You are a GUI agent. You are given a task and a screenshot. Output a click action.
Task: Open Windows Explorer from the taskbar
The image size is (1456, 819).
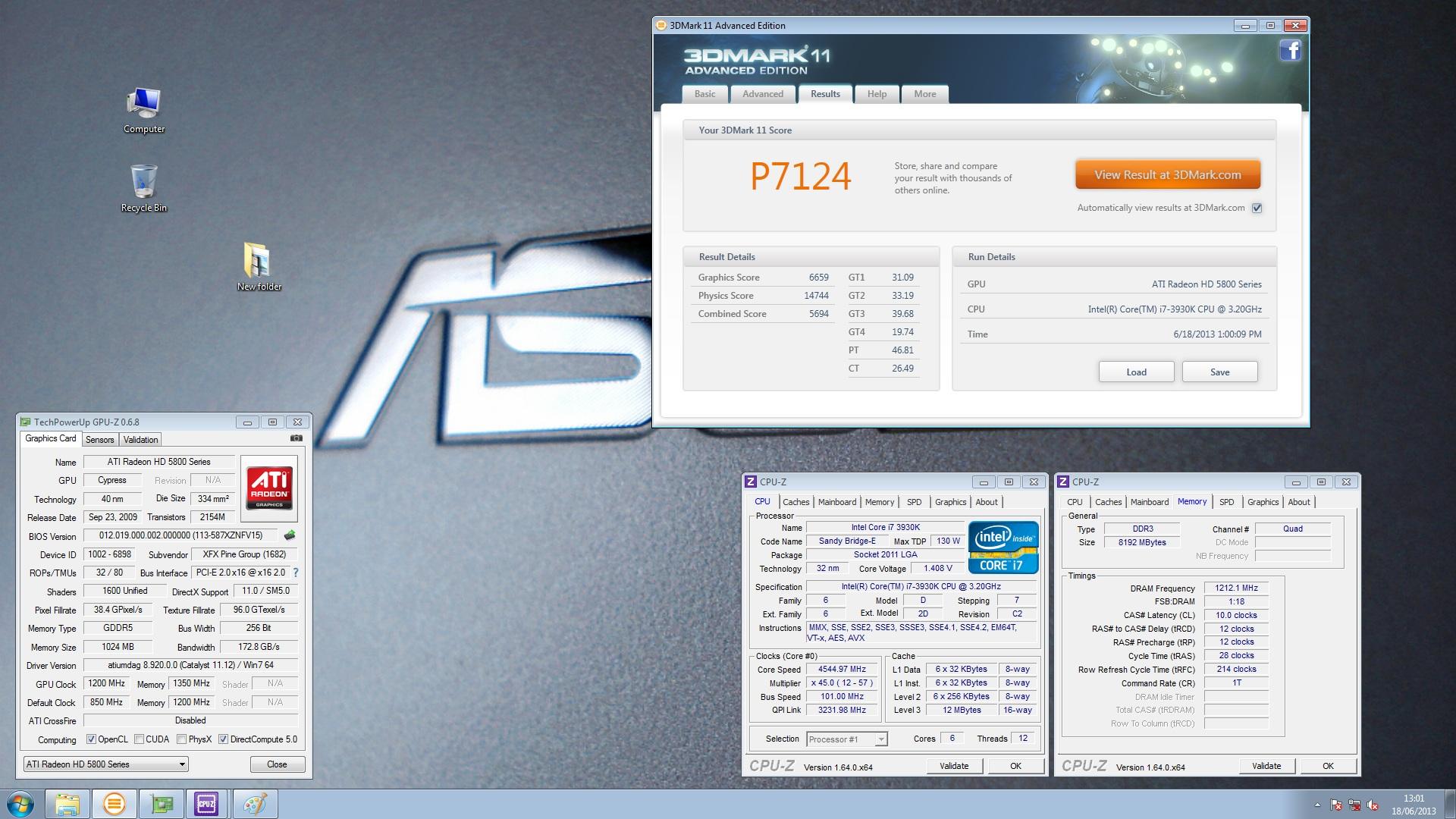(x=67, y=804)
